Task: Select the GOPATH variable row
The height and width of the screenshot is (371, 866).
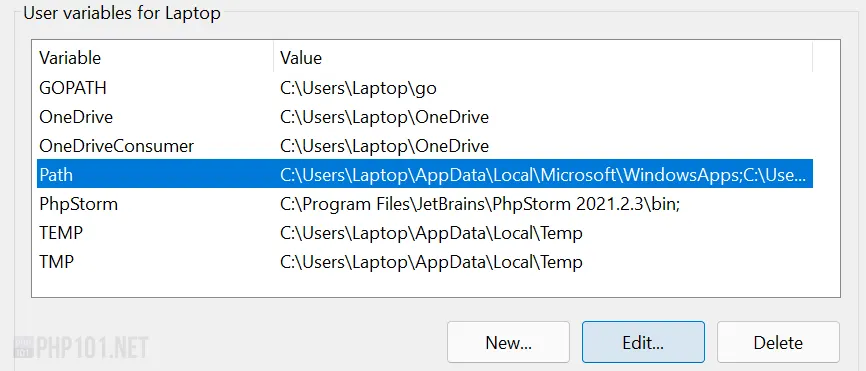Action: click(x=425, y=88)
